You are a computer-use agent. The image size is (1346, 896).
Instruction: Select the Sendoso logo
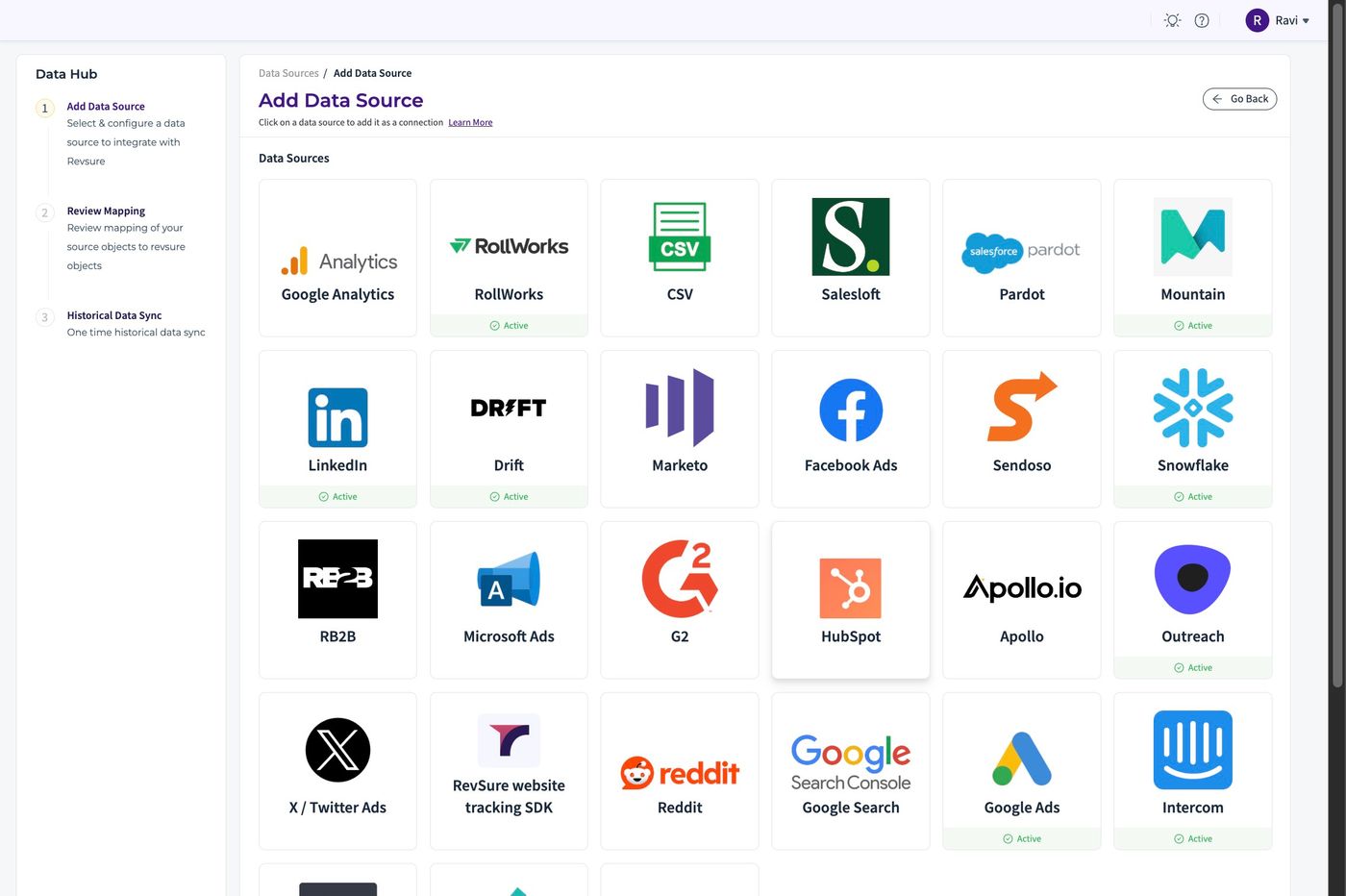[1021, 407]
